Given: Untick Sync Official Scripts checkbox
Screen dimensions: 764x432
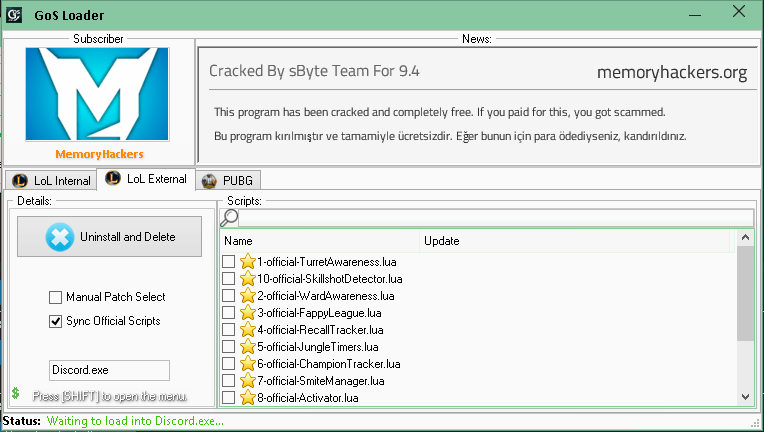Looking at the screenshot, I should pyautogui.click(x=56, y=321).
